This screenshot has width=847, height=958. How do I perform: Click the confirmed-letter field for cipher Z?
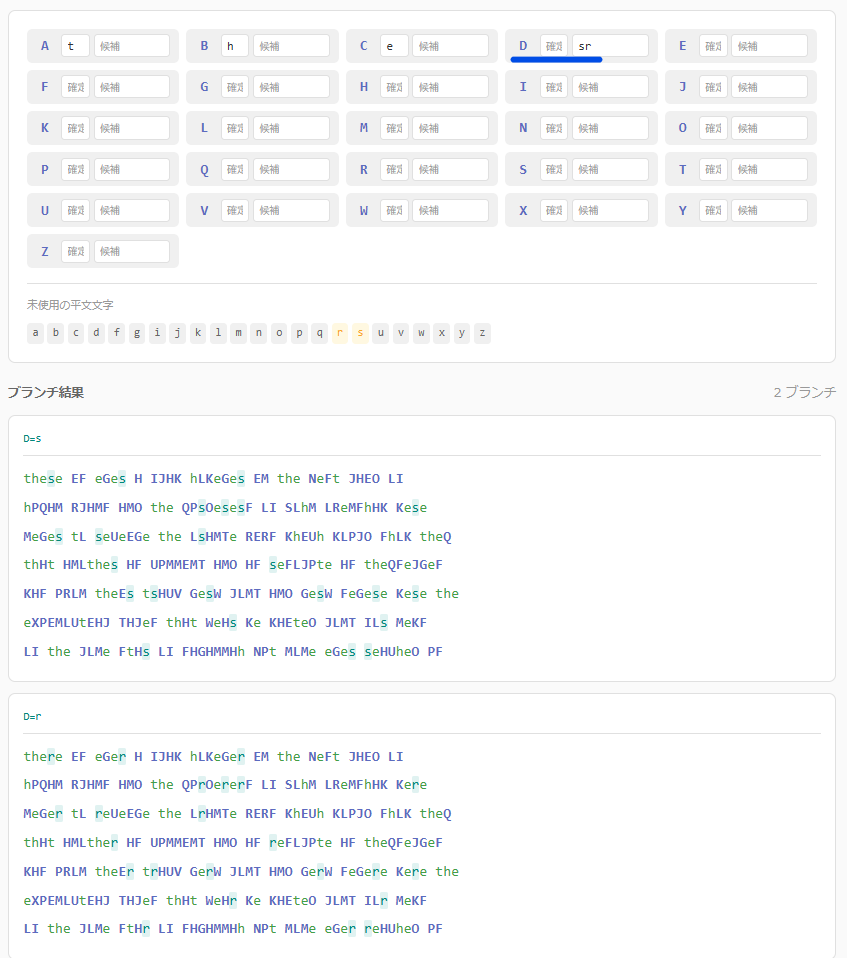pos(75,251)
